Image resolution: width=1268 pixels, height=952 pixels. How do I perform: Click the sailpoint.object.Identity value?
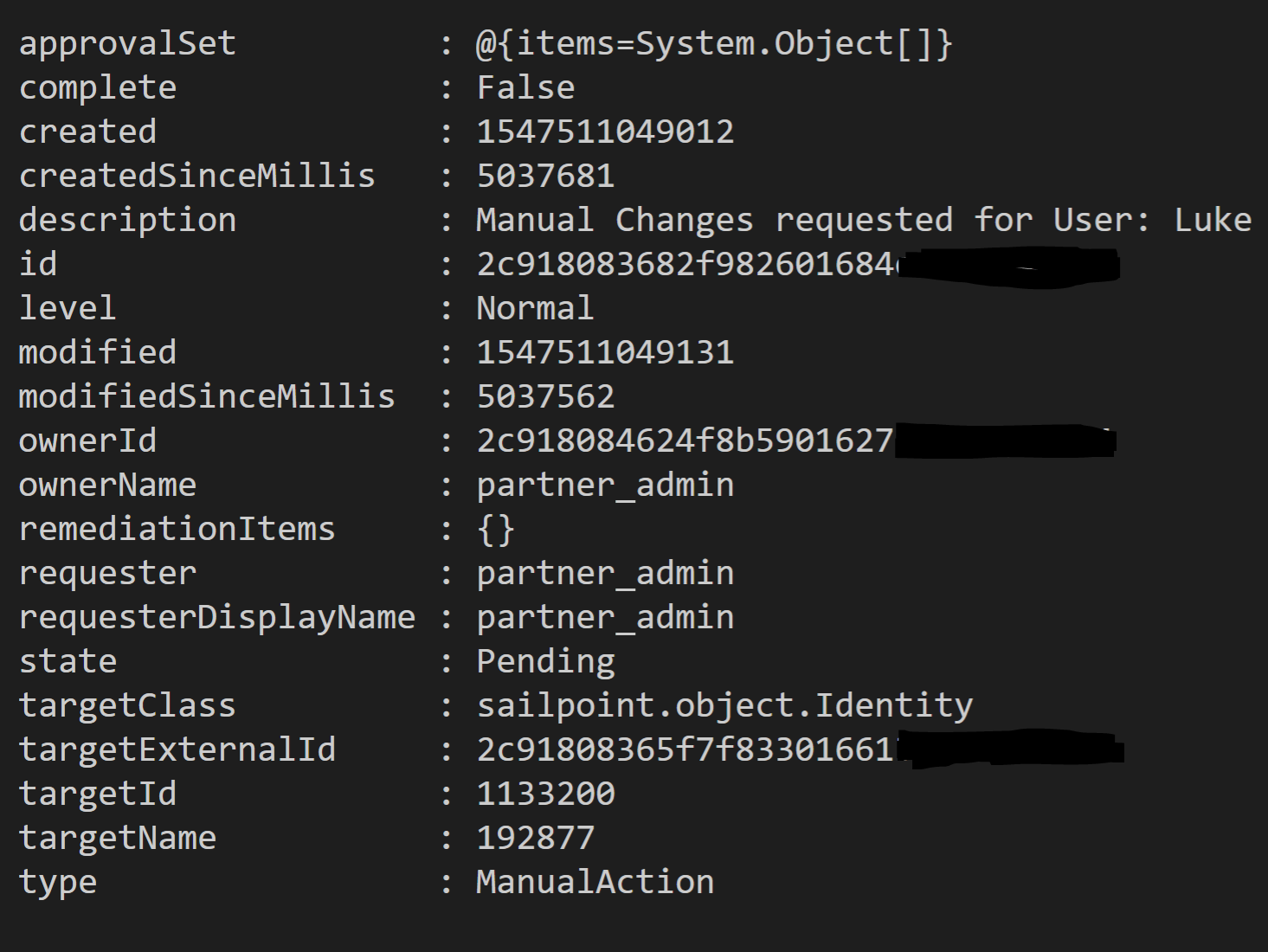tap(724, 705)
